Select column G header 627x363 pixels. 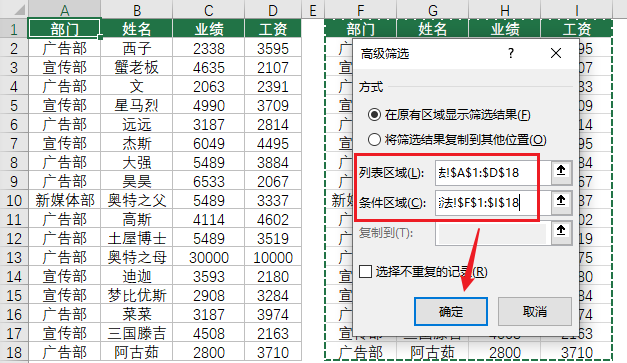(432, 9)
